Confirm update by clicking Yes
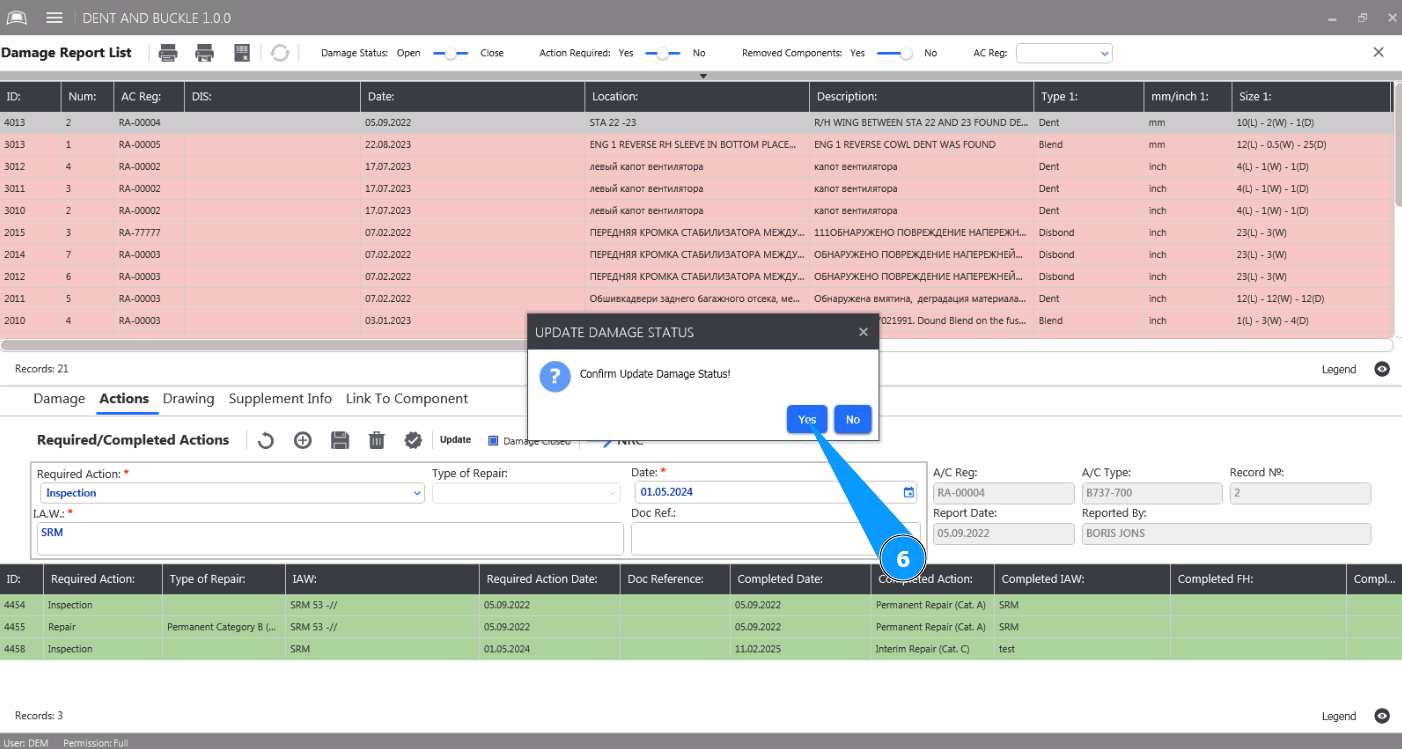This screenshot has width=1402, height=749. point(806,420)
